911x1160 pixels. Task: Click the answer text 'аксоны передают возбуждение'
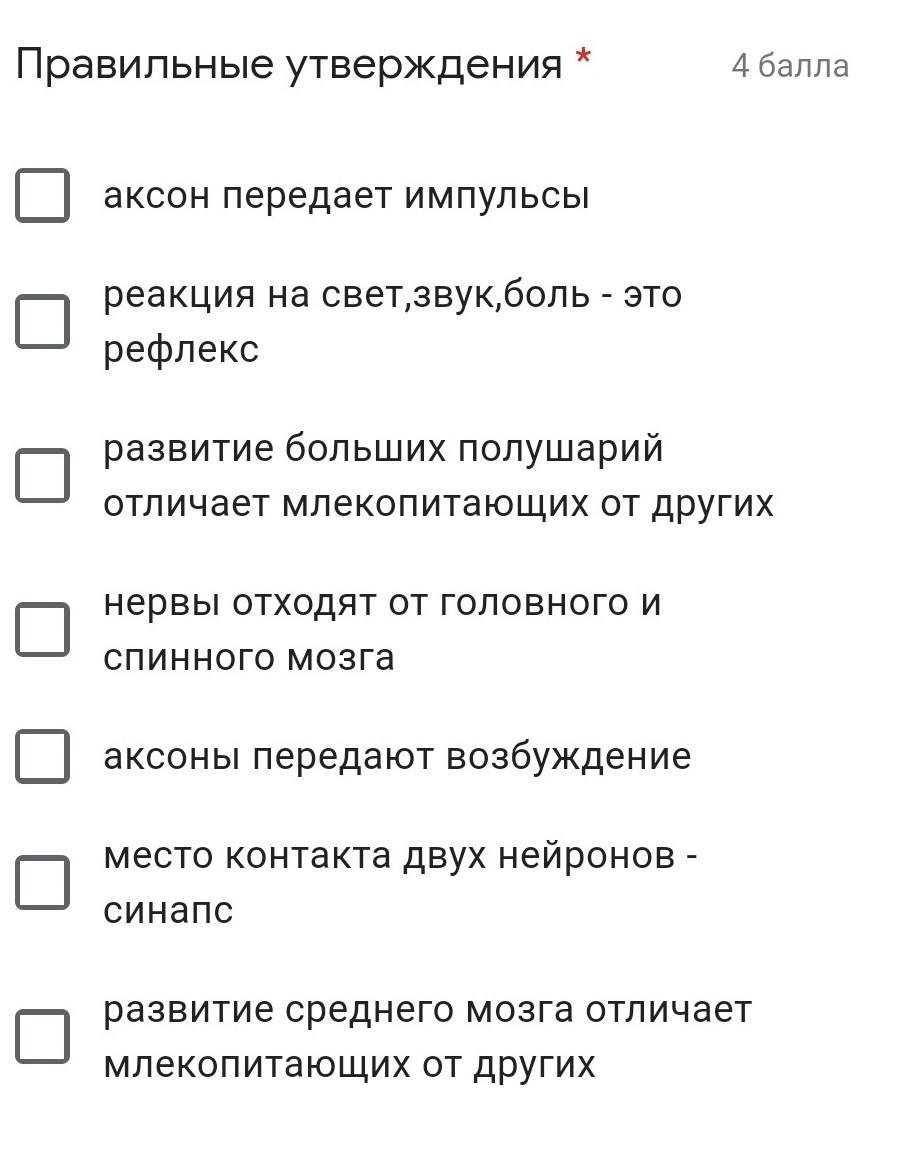pyautogui.click(x=397, y=757)
